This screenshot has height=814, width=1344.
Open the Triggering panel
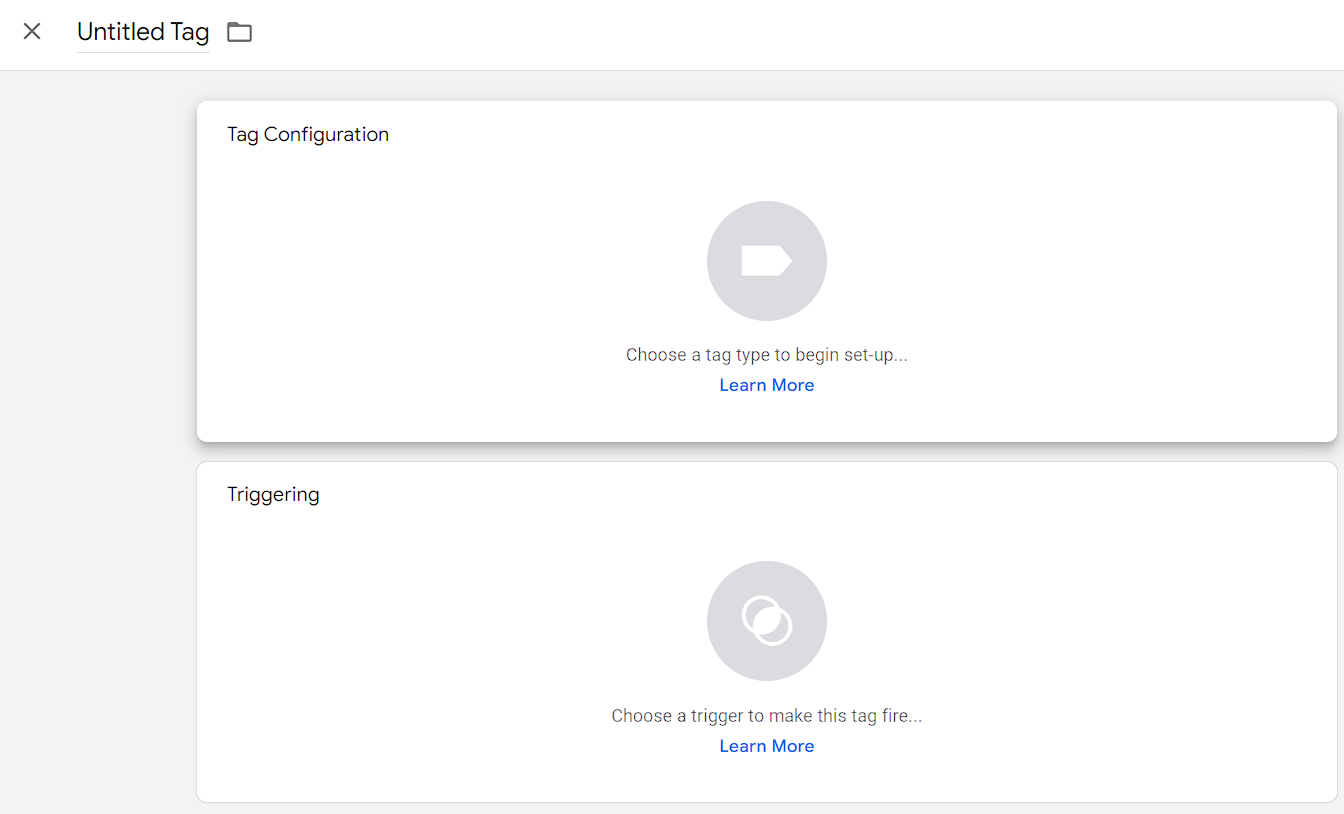pos(767,630)
